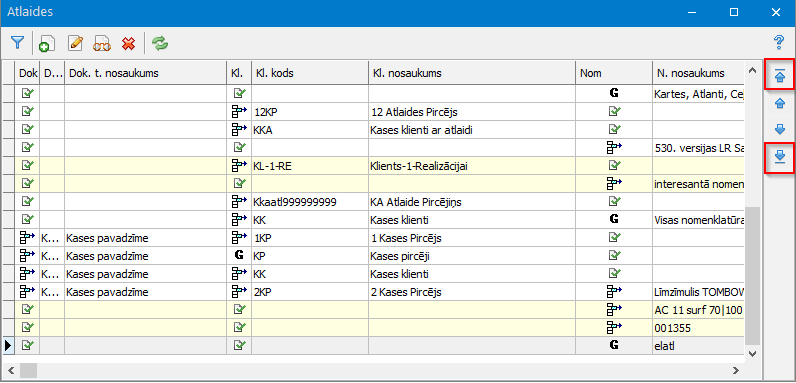Select Kartes, Atlanti cell
Image resolution: width=796 pixels, height=383 pixels.
pos(698,93)
